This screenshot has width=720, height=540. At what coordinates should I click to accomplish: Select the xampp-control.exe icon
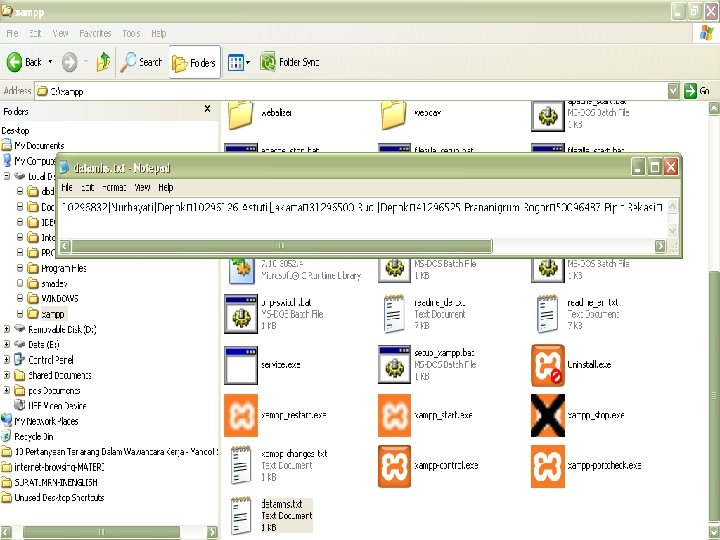pyautogui.click(x=394, y=466)
